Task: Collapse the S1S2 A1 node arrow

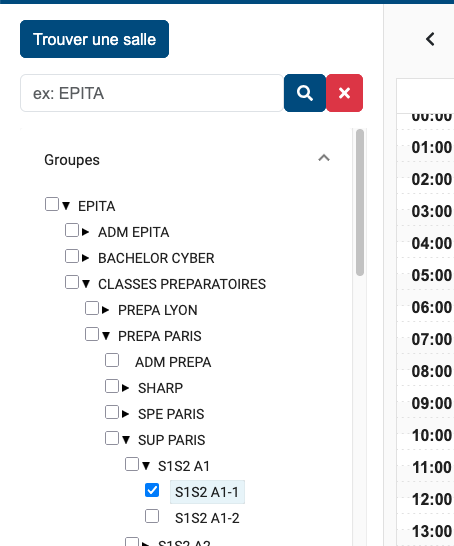Action: (146, 466)
